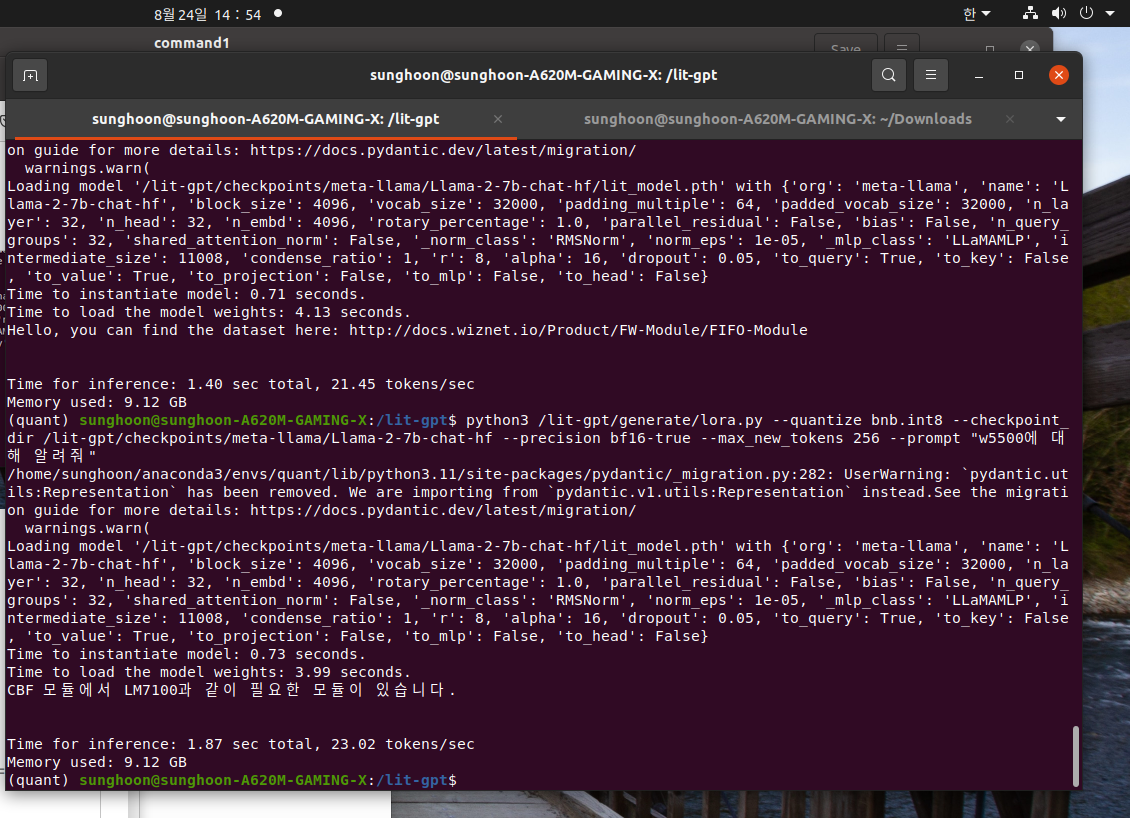Switch to the ~/Downloads terminal tab
1130x818 pixels.
(778, 119)
